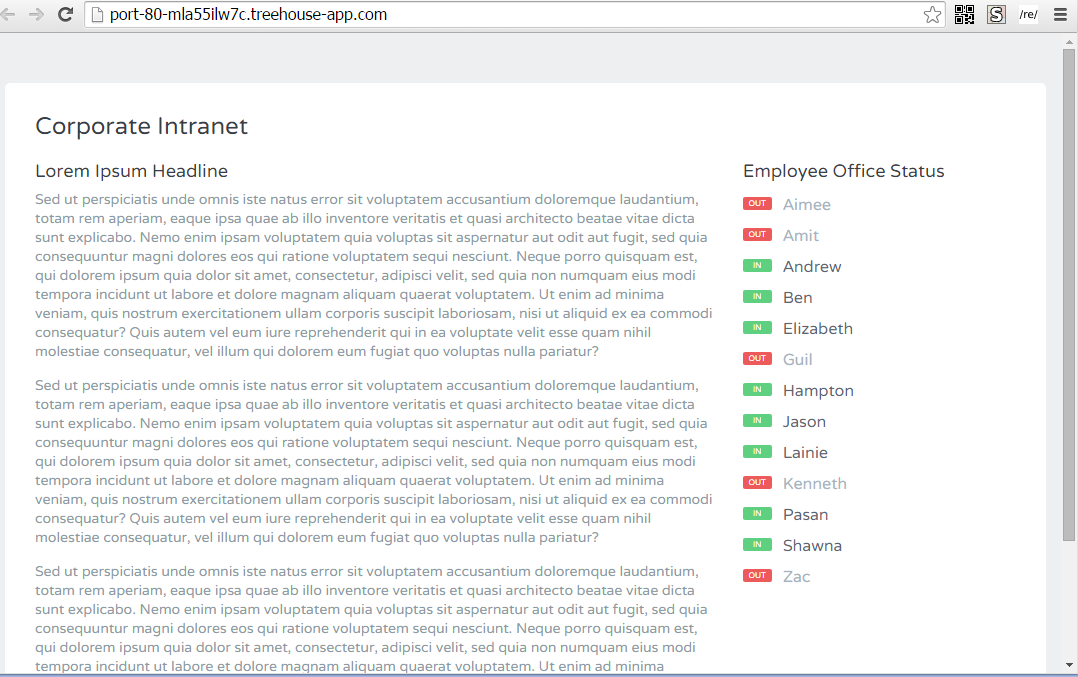
Task: Click Hampton's name
Action: point(818,390)
